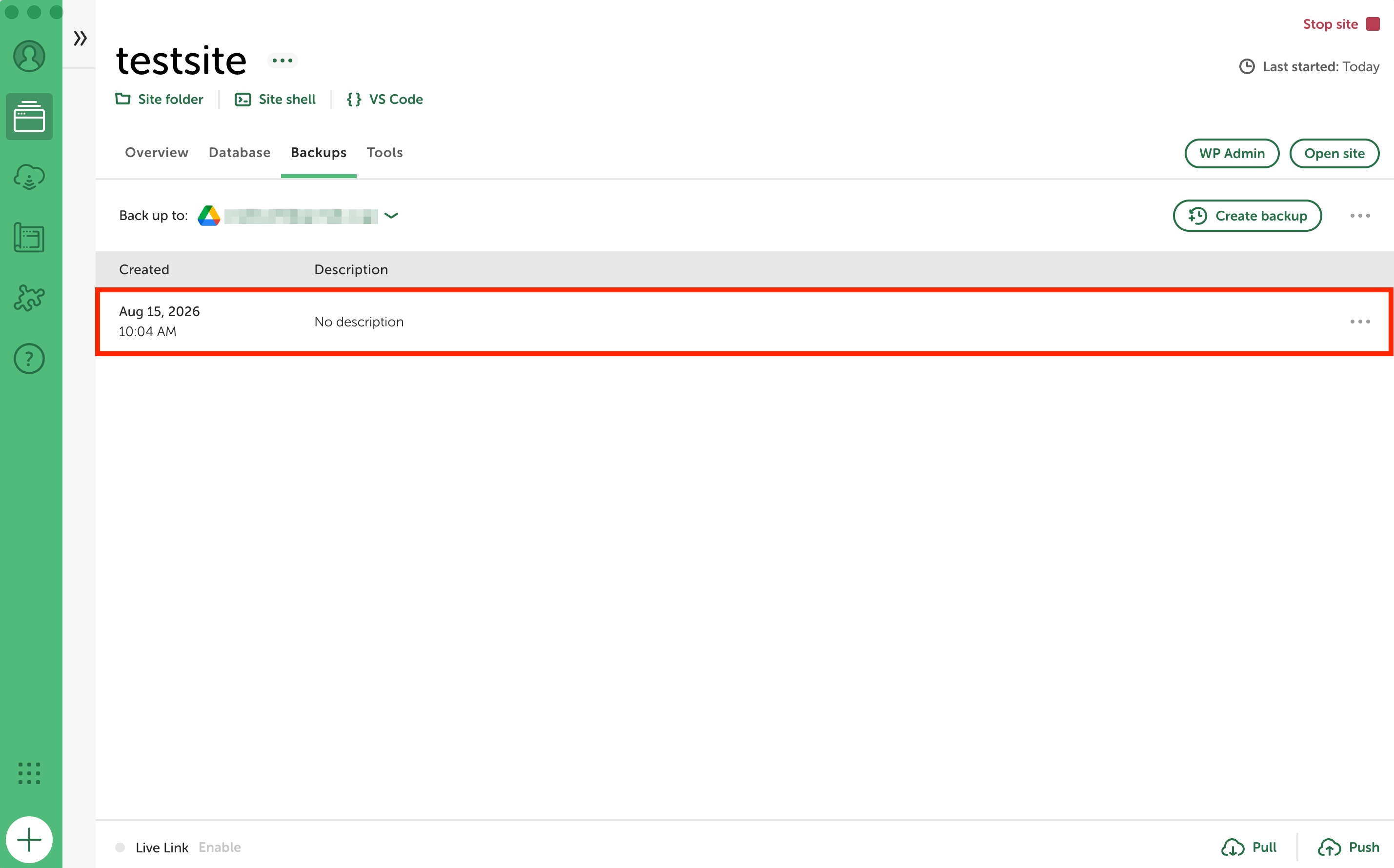Switch to the Database tab

[239, 153]
